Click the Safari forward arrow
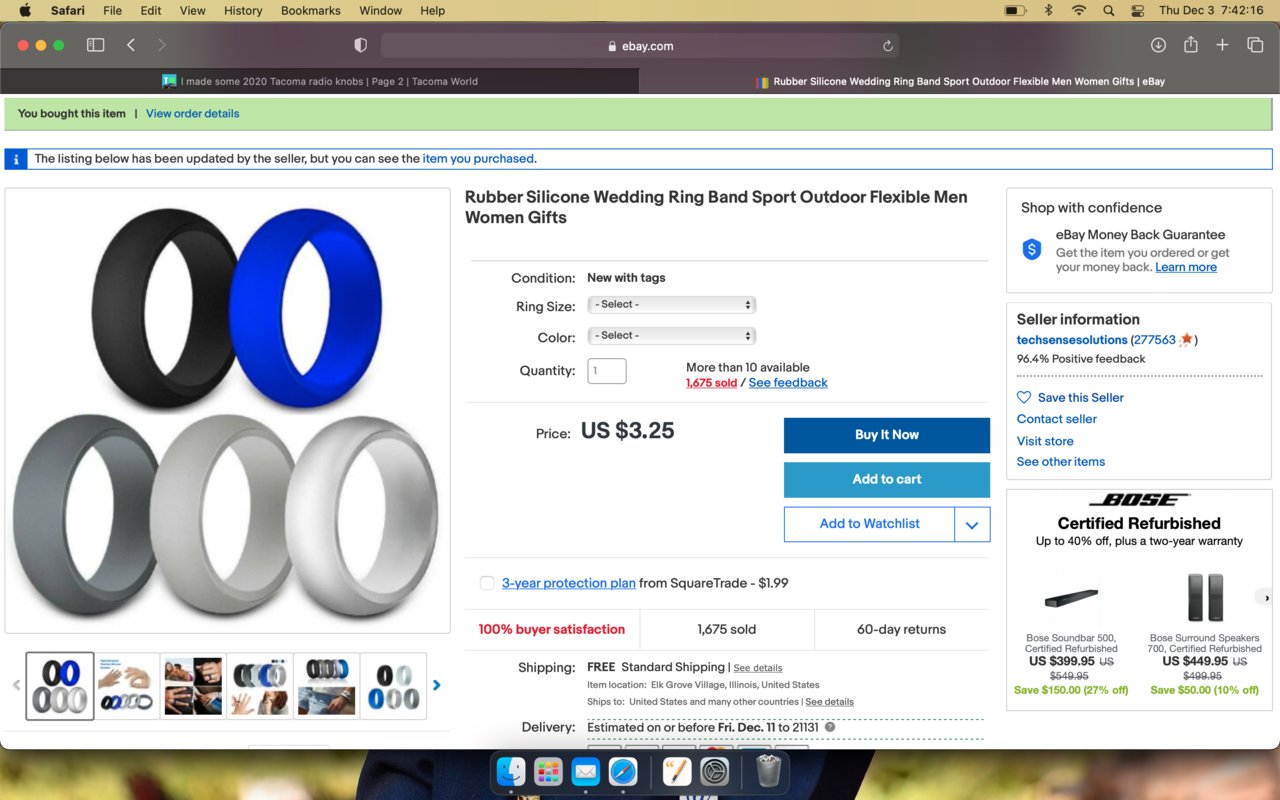Screen dimensions: 1280x800 [162, 45]
